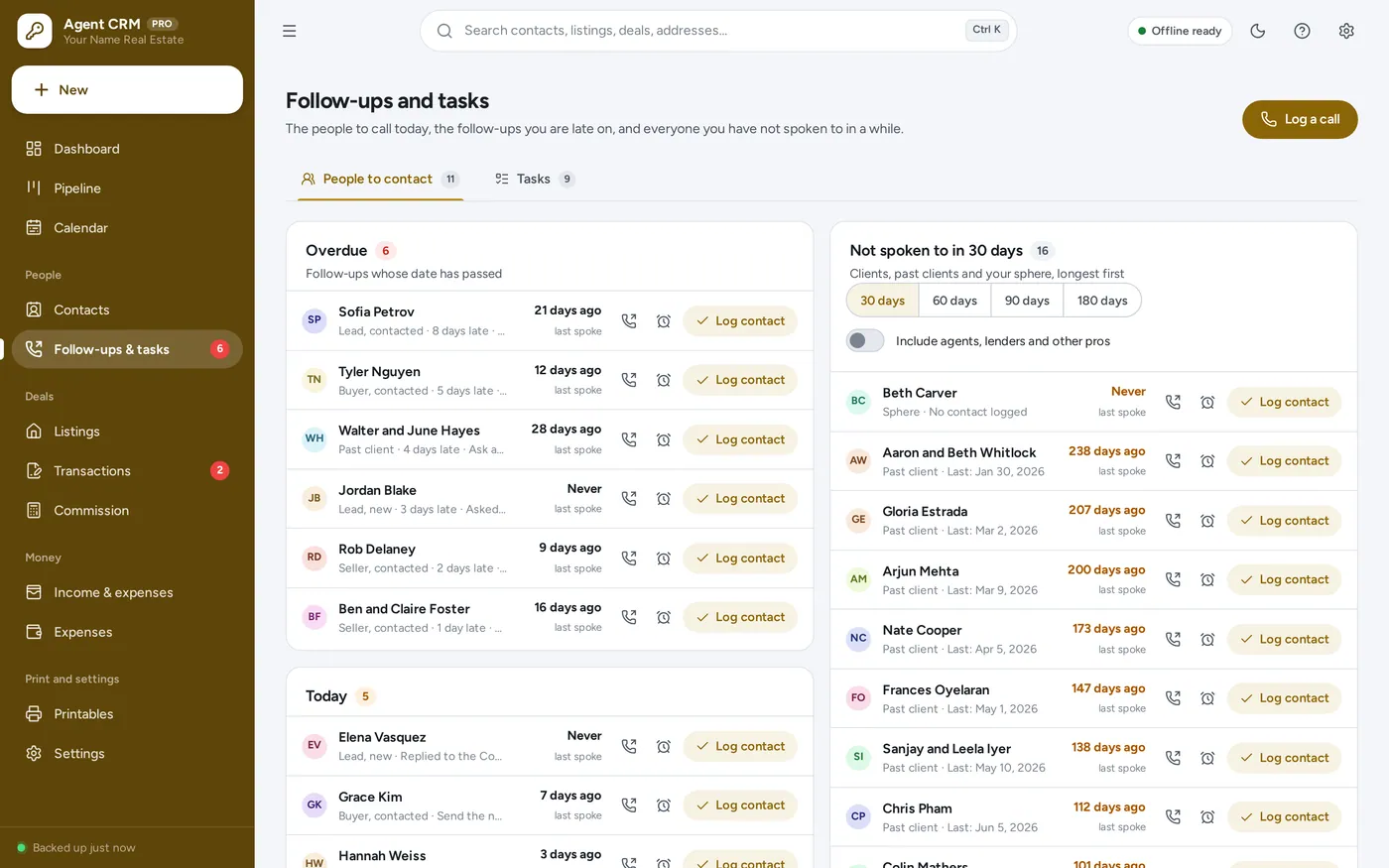Image resolution: width=1389 pixels, height=868 pixels.
Task: Go to Pipeline in the sidebar
Action: click(x=127, y=188)
